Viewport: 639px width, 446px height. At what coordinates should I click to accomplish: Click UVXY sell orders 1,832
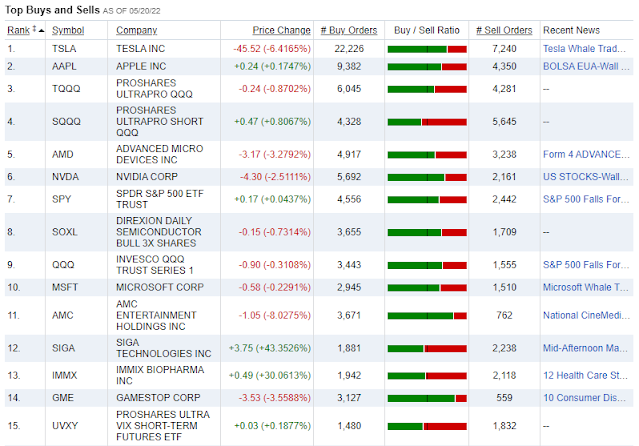pyautogui.click(x=504, y=426)
